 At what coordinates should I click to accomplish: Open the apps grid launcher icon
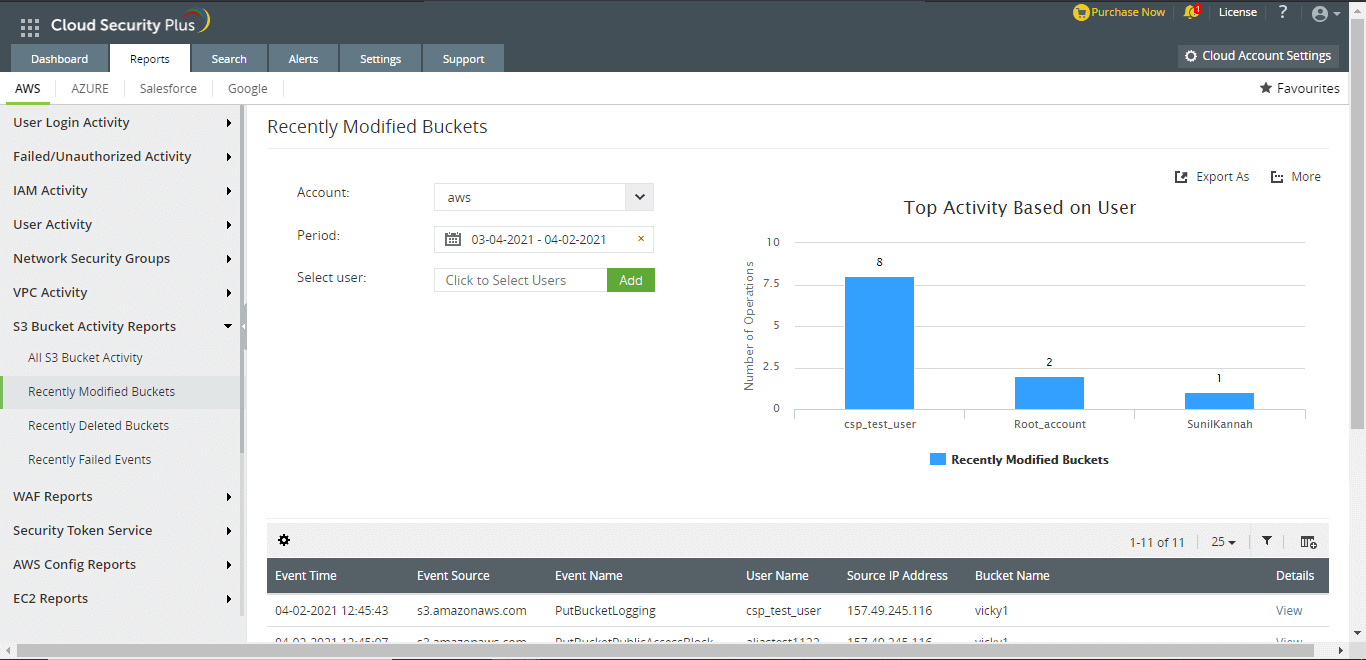pos(30,27)
